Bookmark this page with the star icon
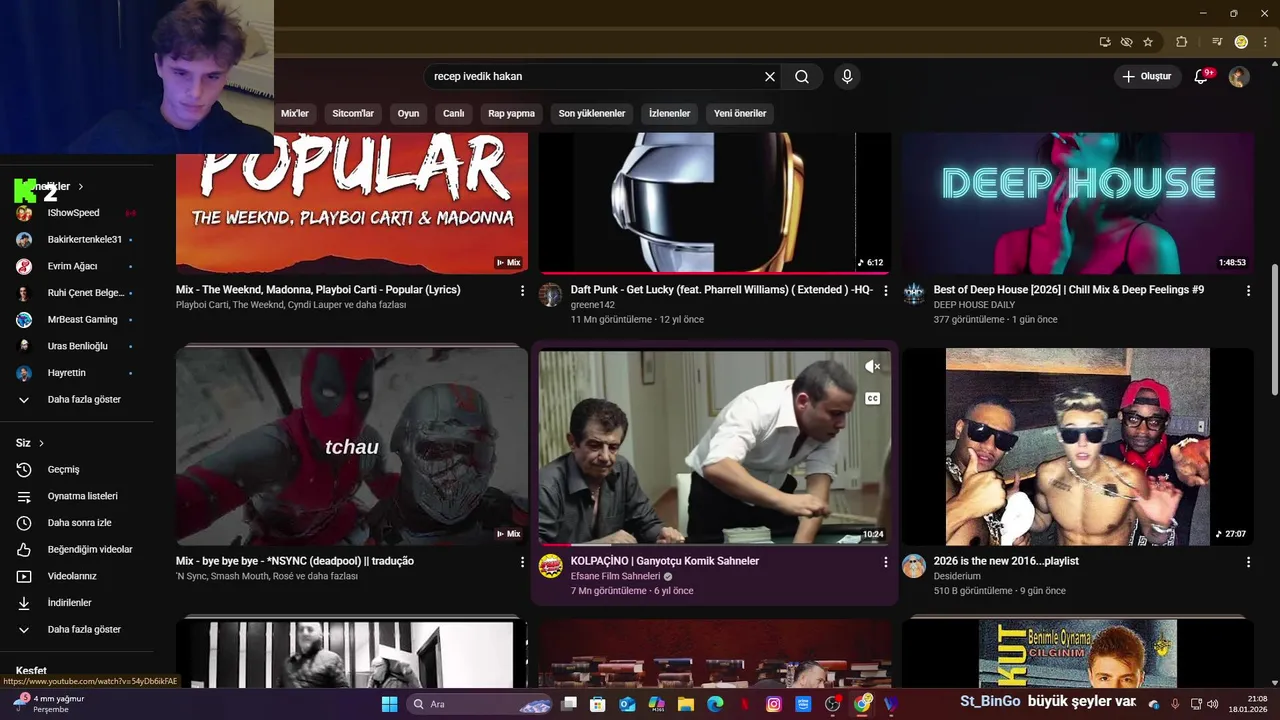Viewport: 1280px width, 720px height. click(1148, 42)
